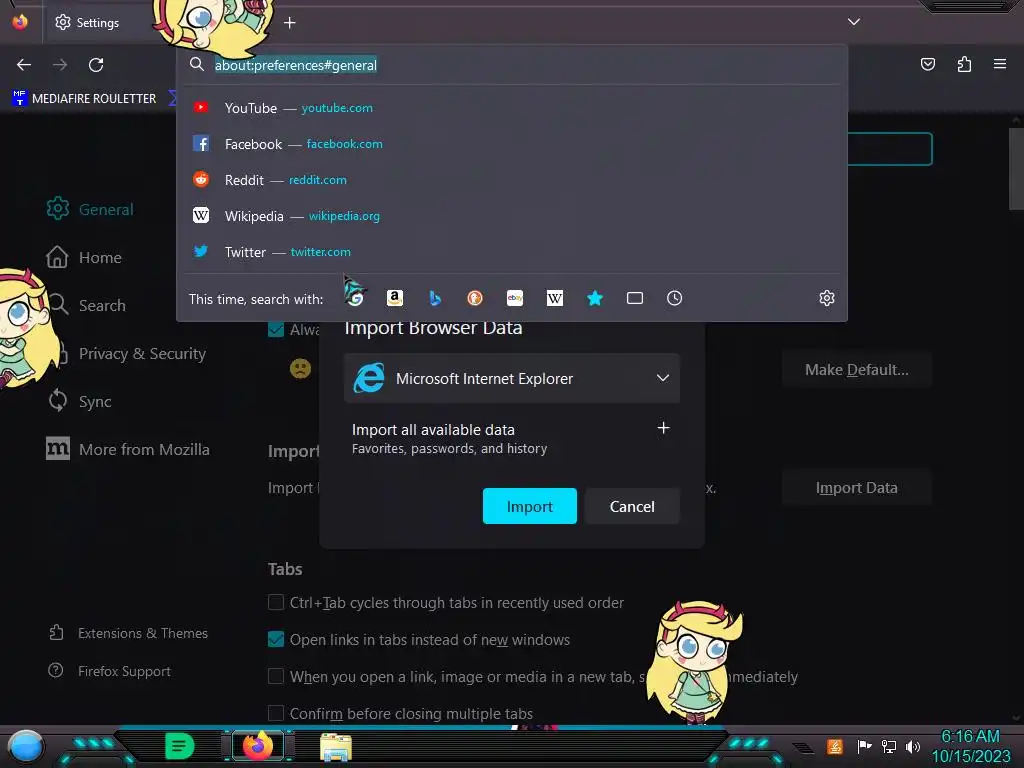This screenshot has width=1024, height=768.
Task: Open the green notes taskbar app
Action: (179, 746)
